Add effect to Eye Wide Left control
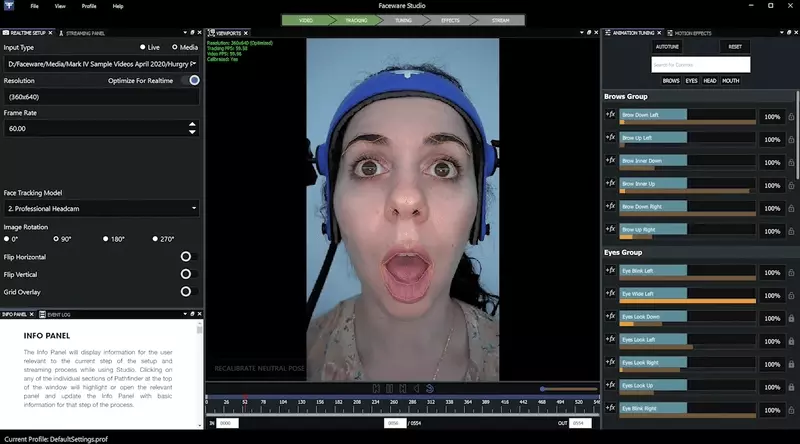 point(610,293)
